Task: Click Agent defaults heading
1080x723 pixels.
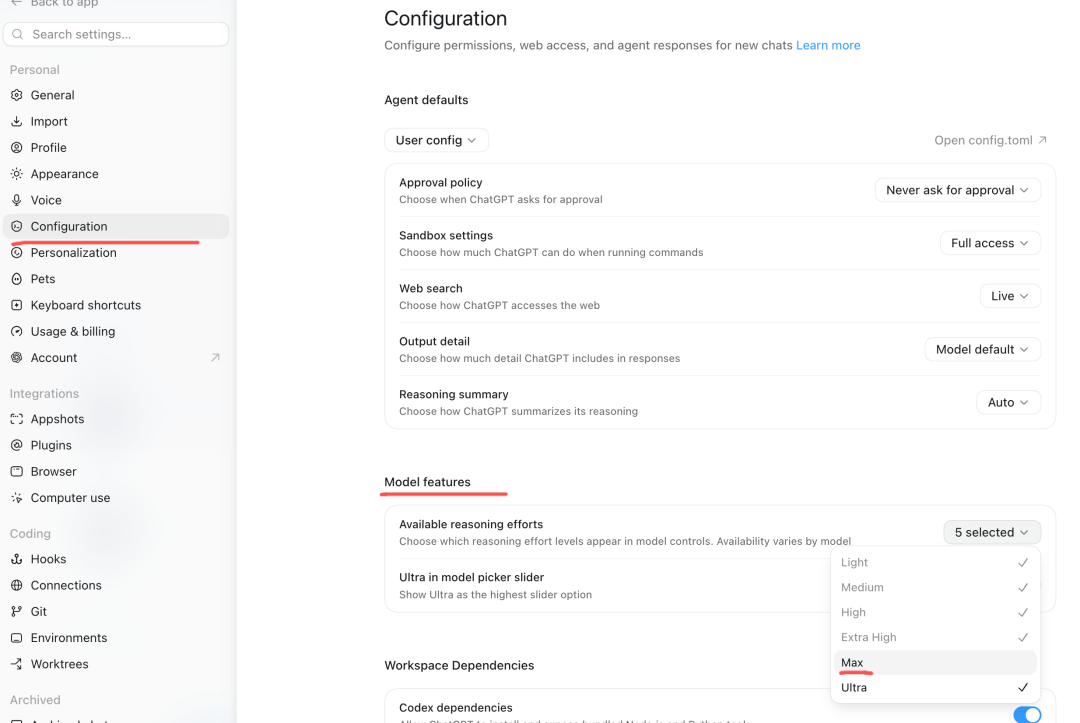Action: point(426,100)
